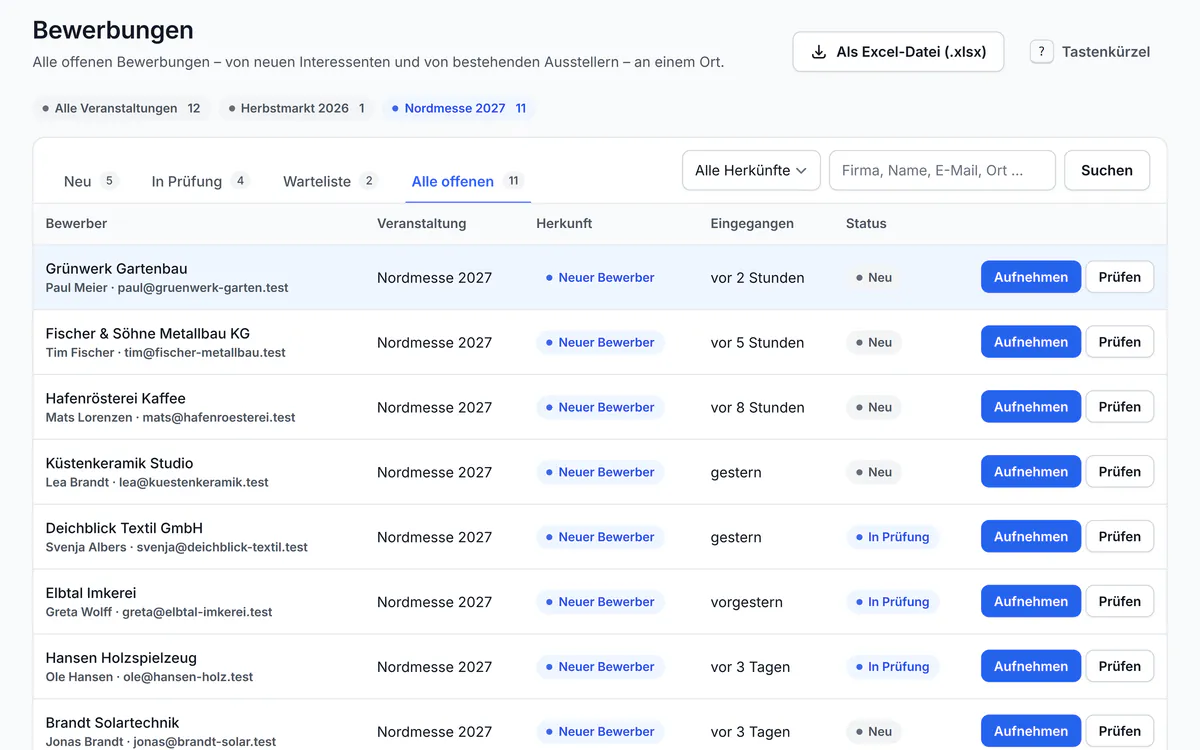Click Aufnehmen for Brandt Solartechnik
This screenshot has height=750, width=1200.
pos(1030,731)
